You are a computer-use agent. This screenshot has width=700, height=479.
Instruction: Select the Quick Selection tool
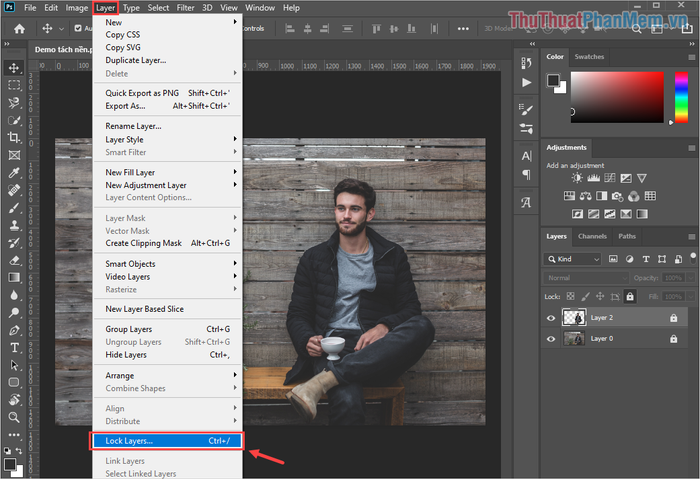(x=14, y=120)
